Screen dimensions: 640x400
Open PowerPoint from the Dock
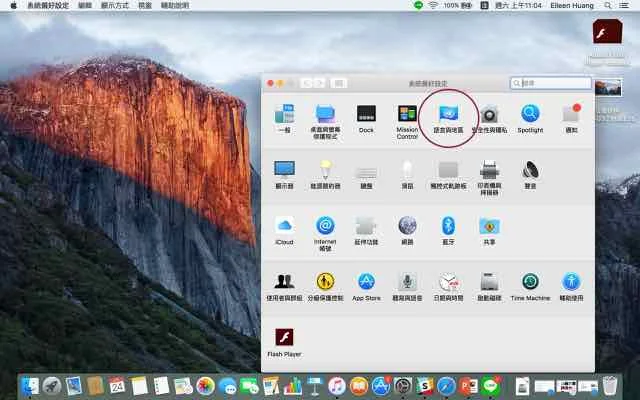(x=468, y=386)
